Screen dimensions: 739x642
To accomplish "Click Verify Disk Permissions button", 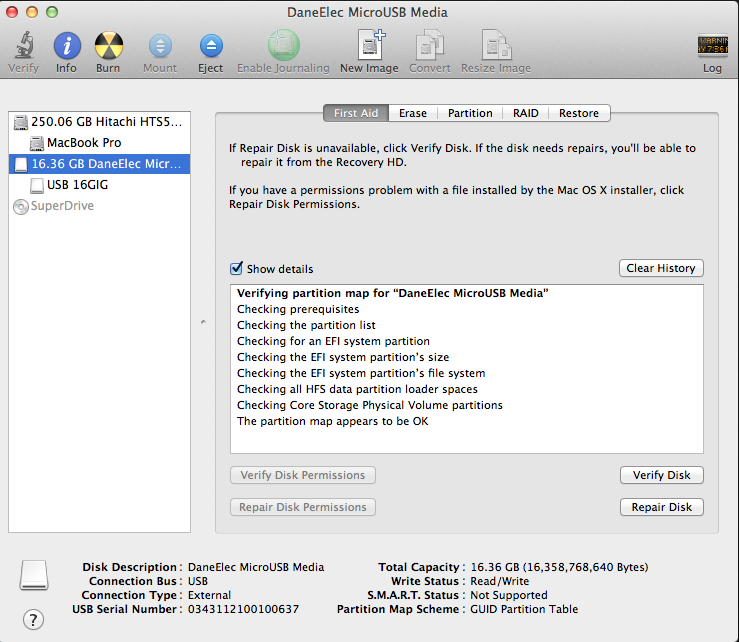I will coord(303,475).
